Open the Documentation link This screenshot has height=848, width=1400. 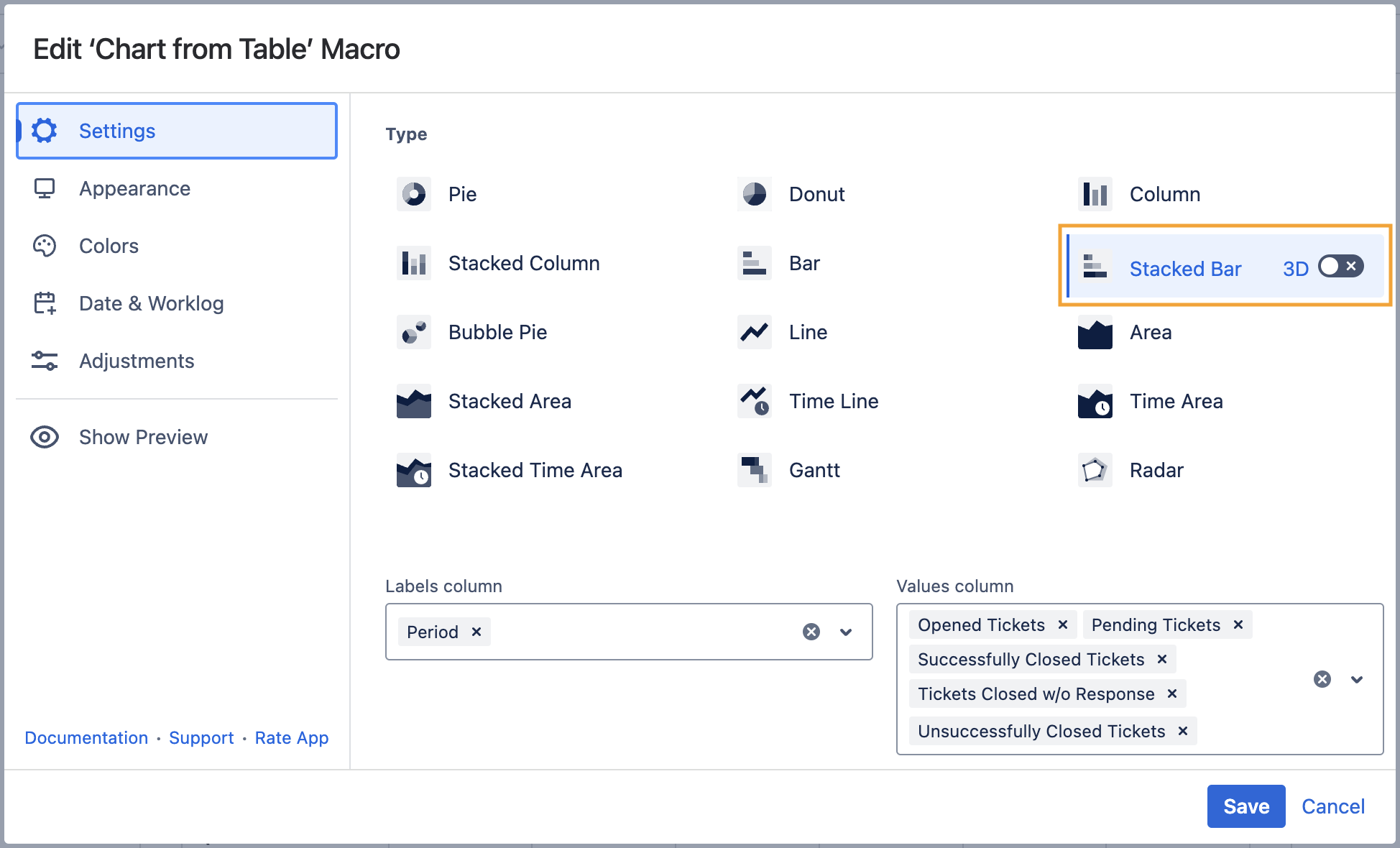[x=86, y=738]
